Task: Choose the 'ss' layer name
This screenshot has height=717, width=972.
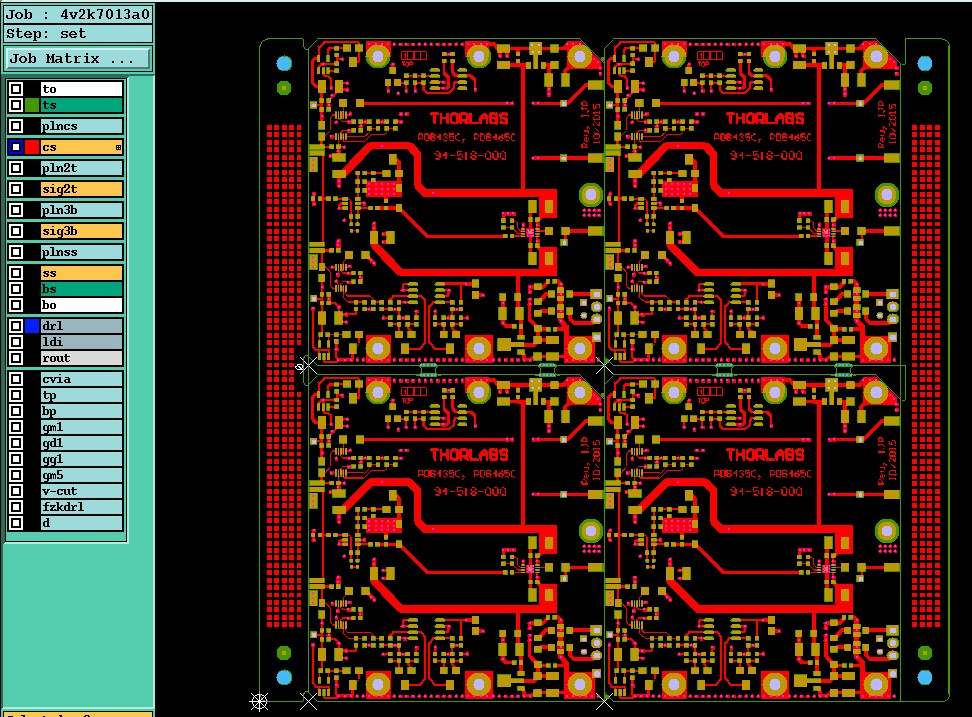Action: tap(81, 273)
